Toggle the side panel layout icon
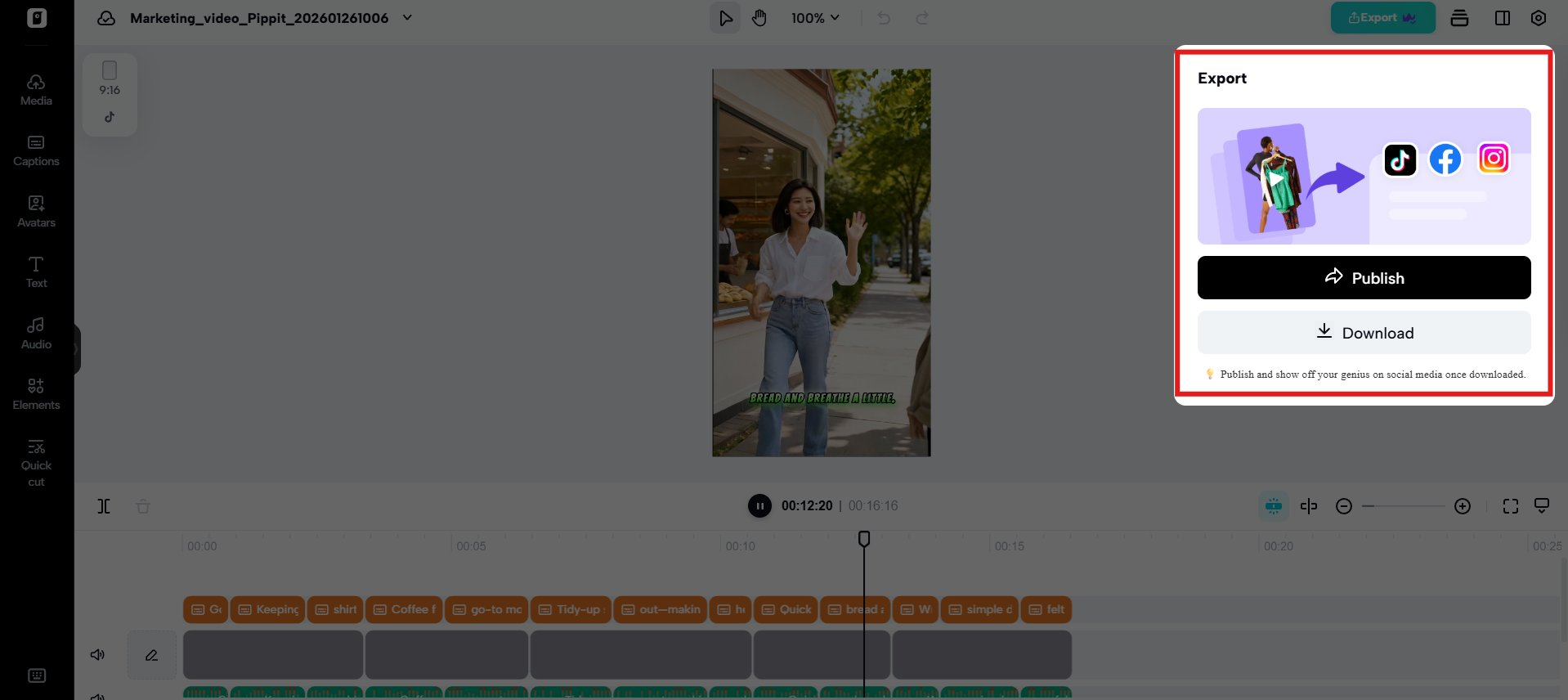Screen dimensions: 1568x700 (1503, 18)
